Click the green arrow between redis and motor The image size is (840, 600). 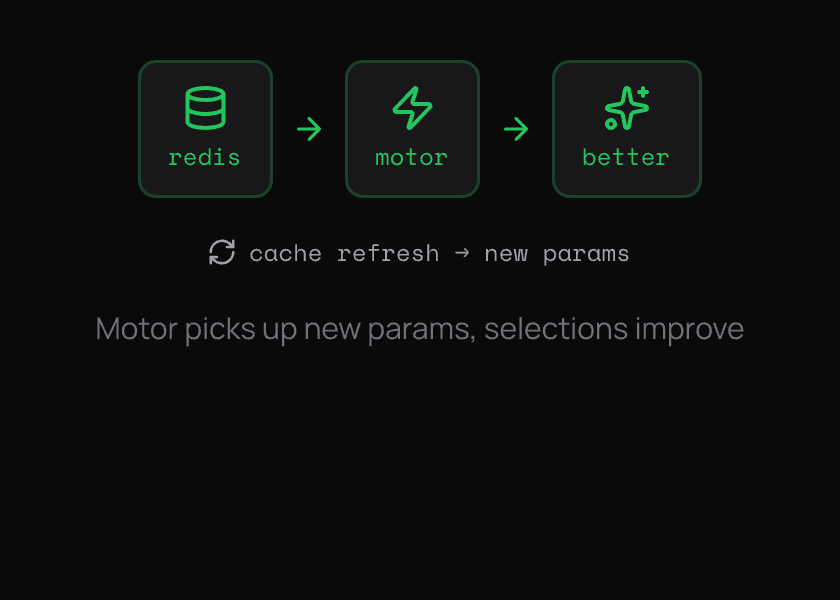(x=309, y=129)
